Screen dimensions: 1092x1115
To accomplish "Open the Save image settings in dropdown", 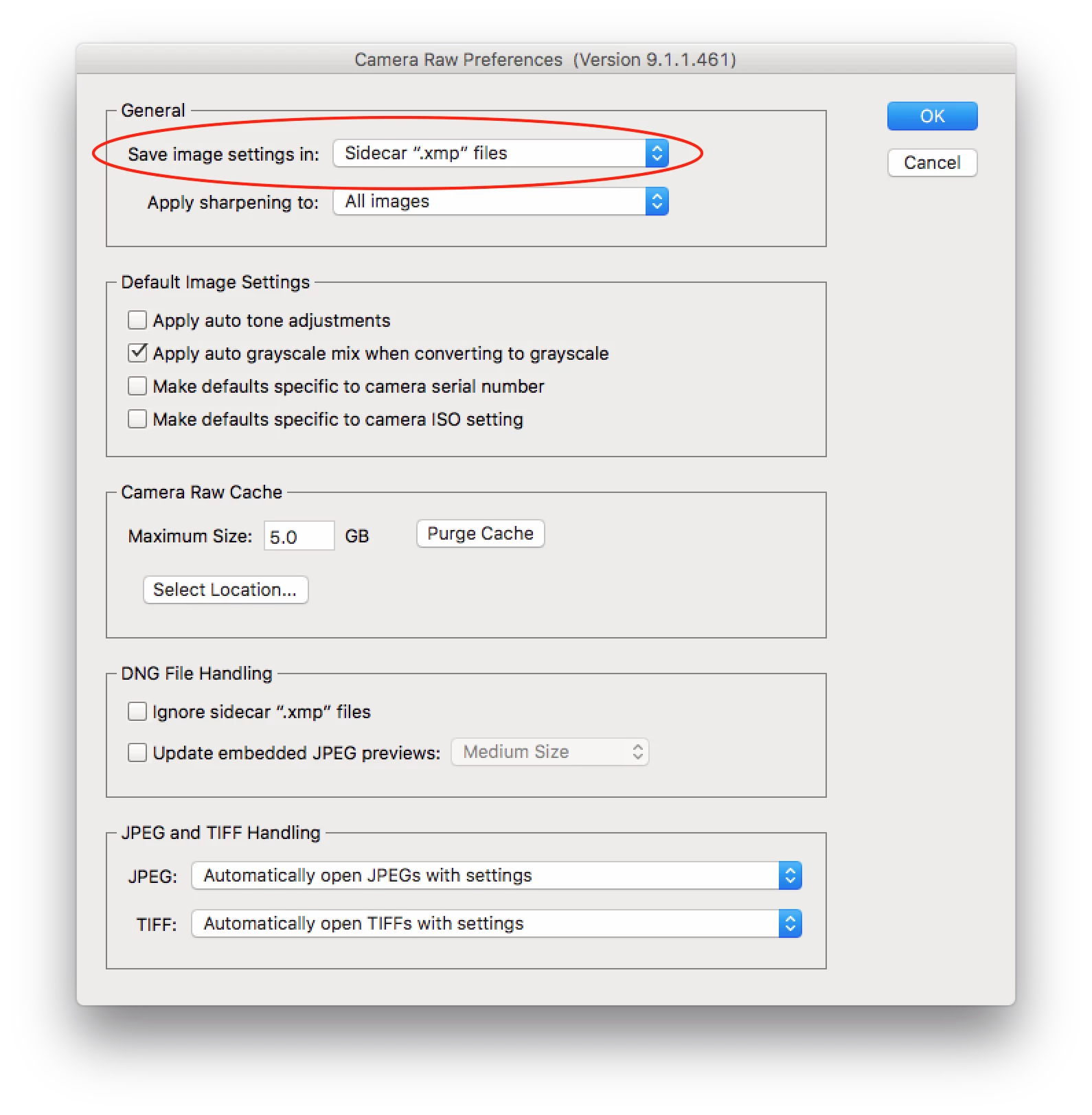I will [x=501, y=153].
